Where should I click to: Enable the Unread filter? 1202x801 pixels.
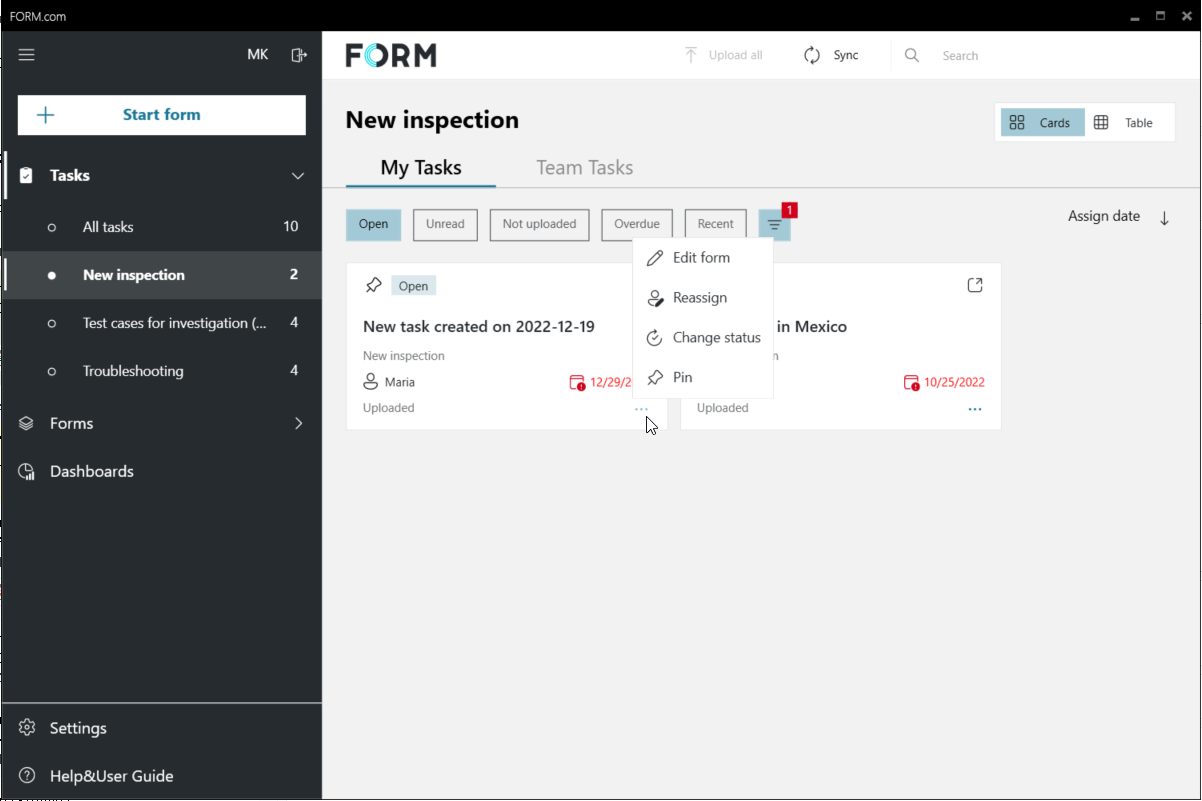pos(445,224)
